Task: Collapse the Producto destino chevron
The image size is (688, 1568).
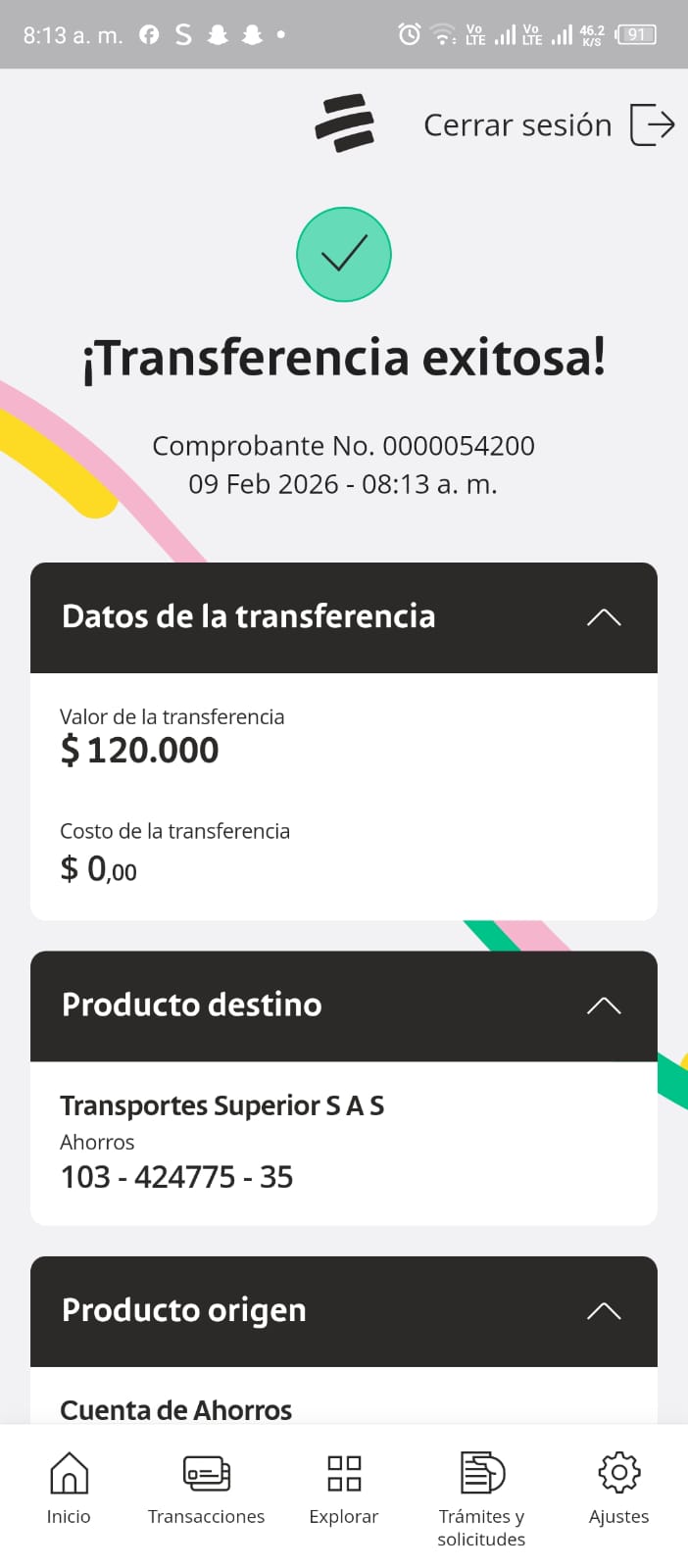Action: (604, 1005)
